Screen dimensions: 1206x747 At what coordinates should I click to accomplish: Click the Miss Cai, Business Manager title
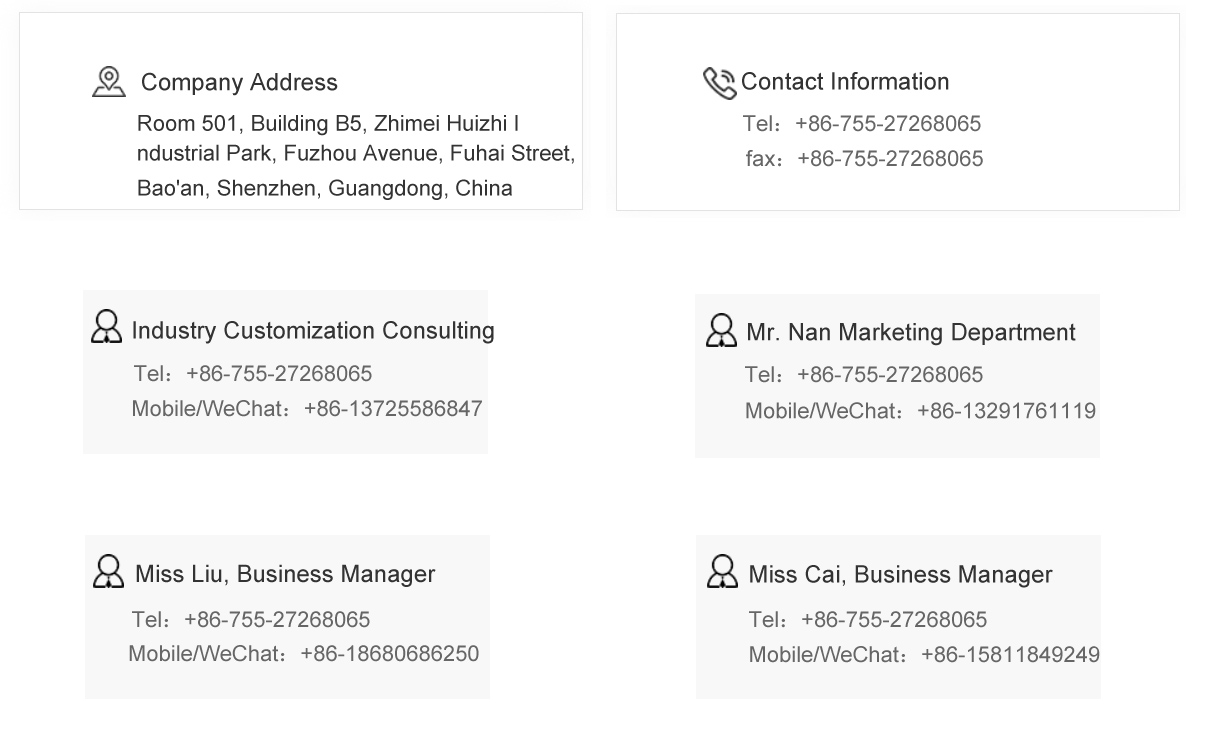tap(900, 575)
